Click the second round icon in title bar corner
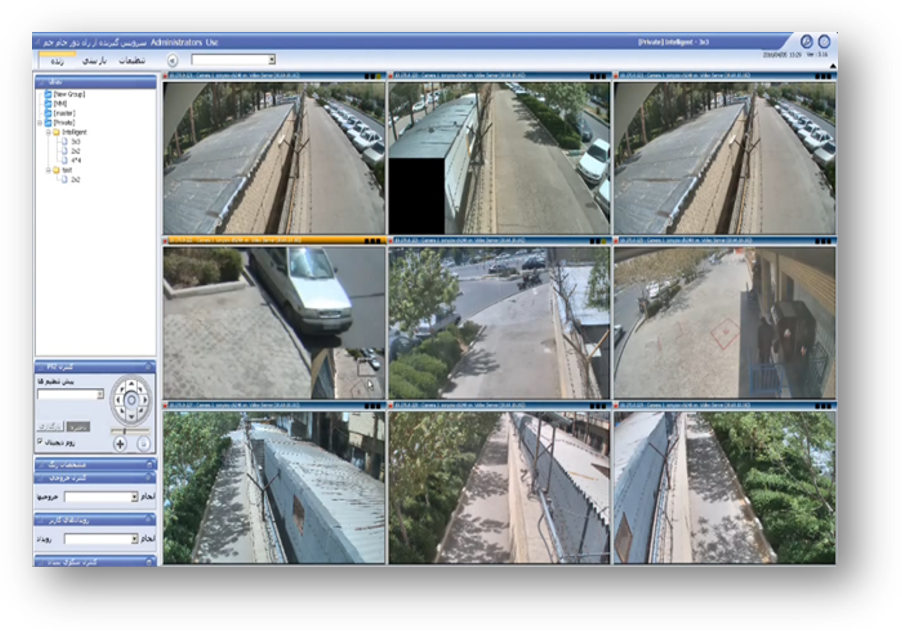Screen dimensions: 902x631 tap(824, 41)
